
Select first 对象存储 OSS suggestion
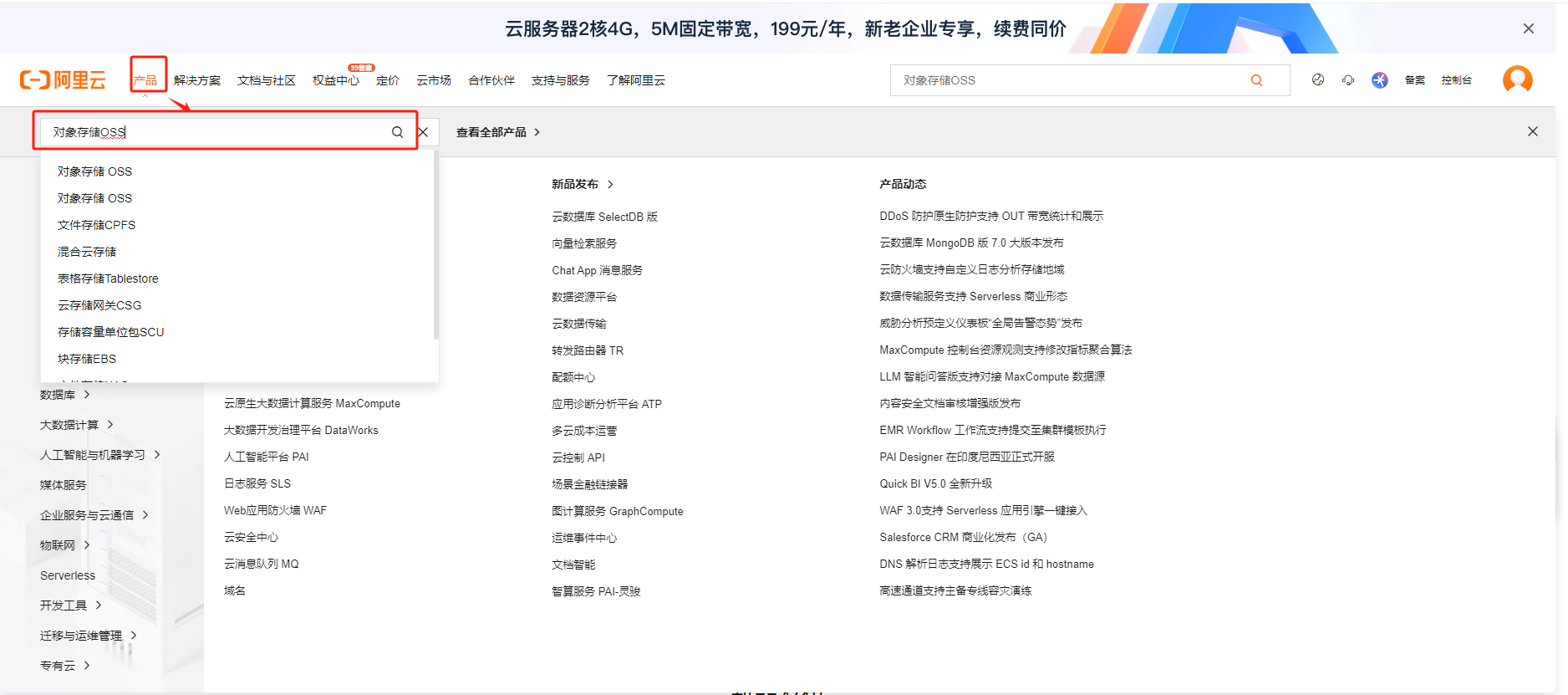click(94, 171)
